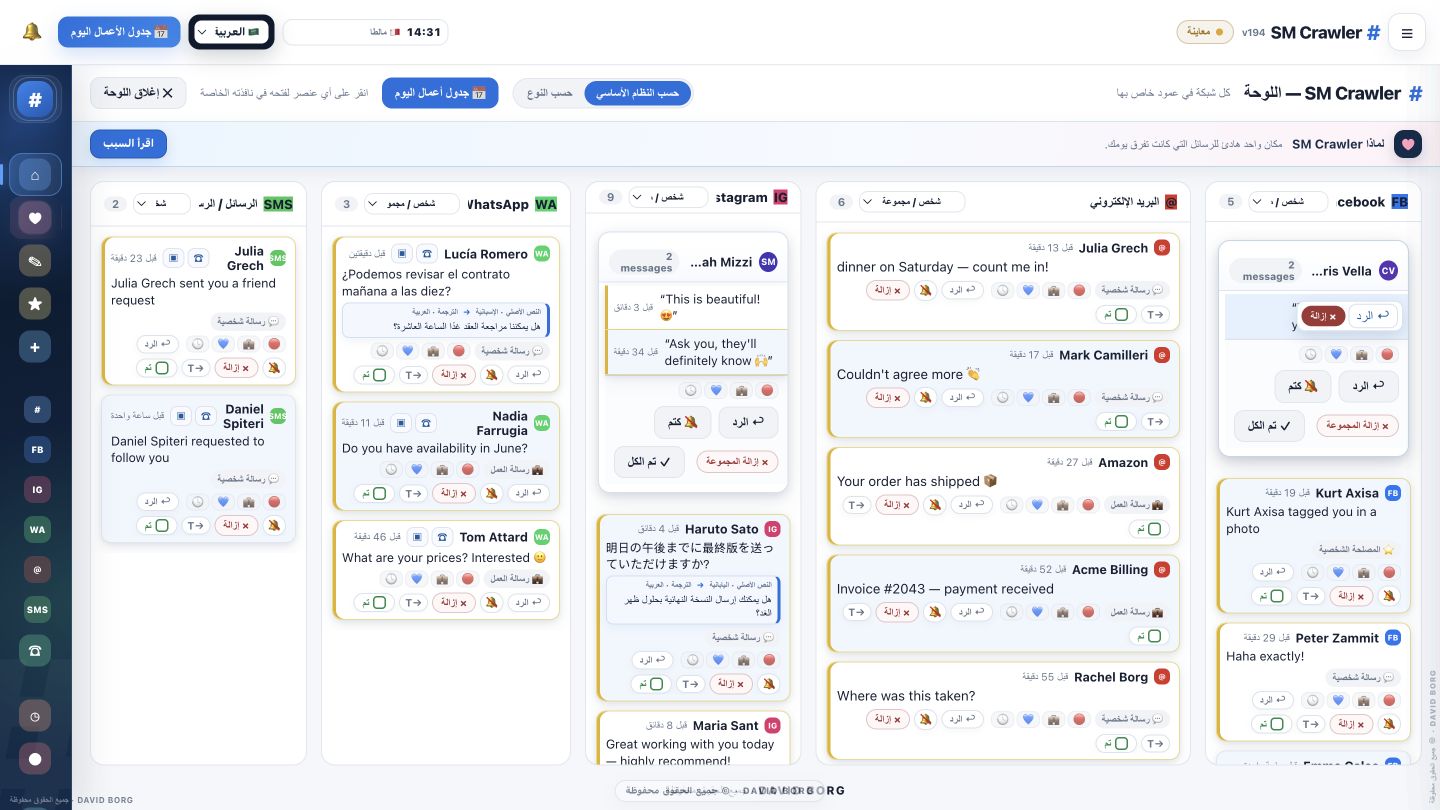The image size is (1440, 810).
Task: Click جدول أعمال اليوم in the board toolbar
Action: pyautogui.click(x=440, y=93)
